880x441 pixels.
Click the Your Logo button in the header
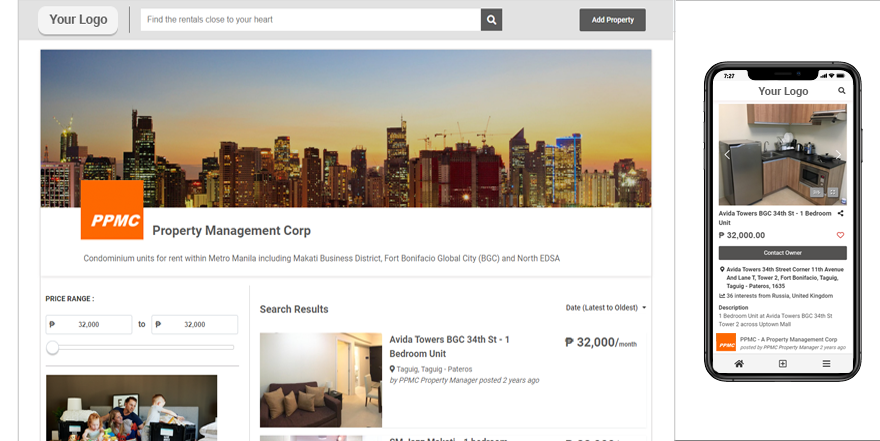click(x=78, y=20)
